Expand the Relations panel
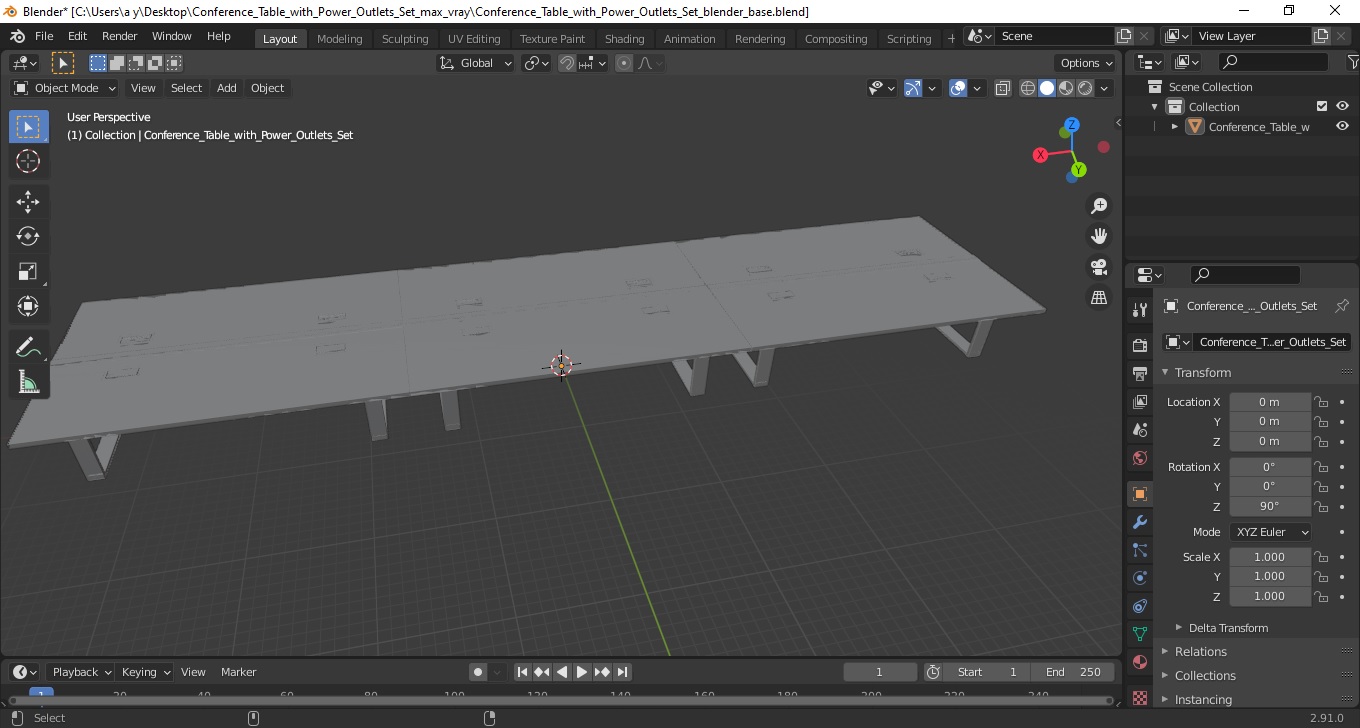 [x=1200, y=652]
